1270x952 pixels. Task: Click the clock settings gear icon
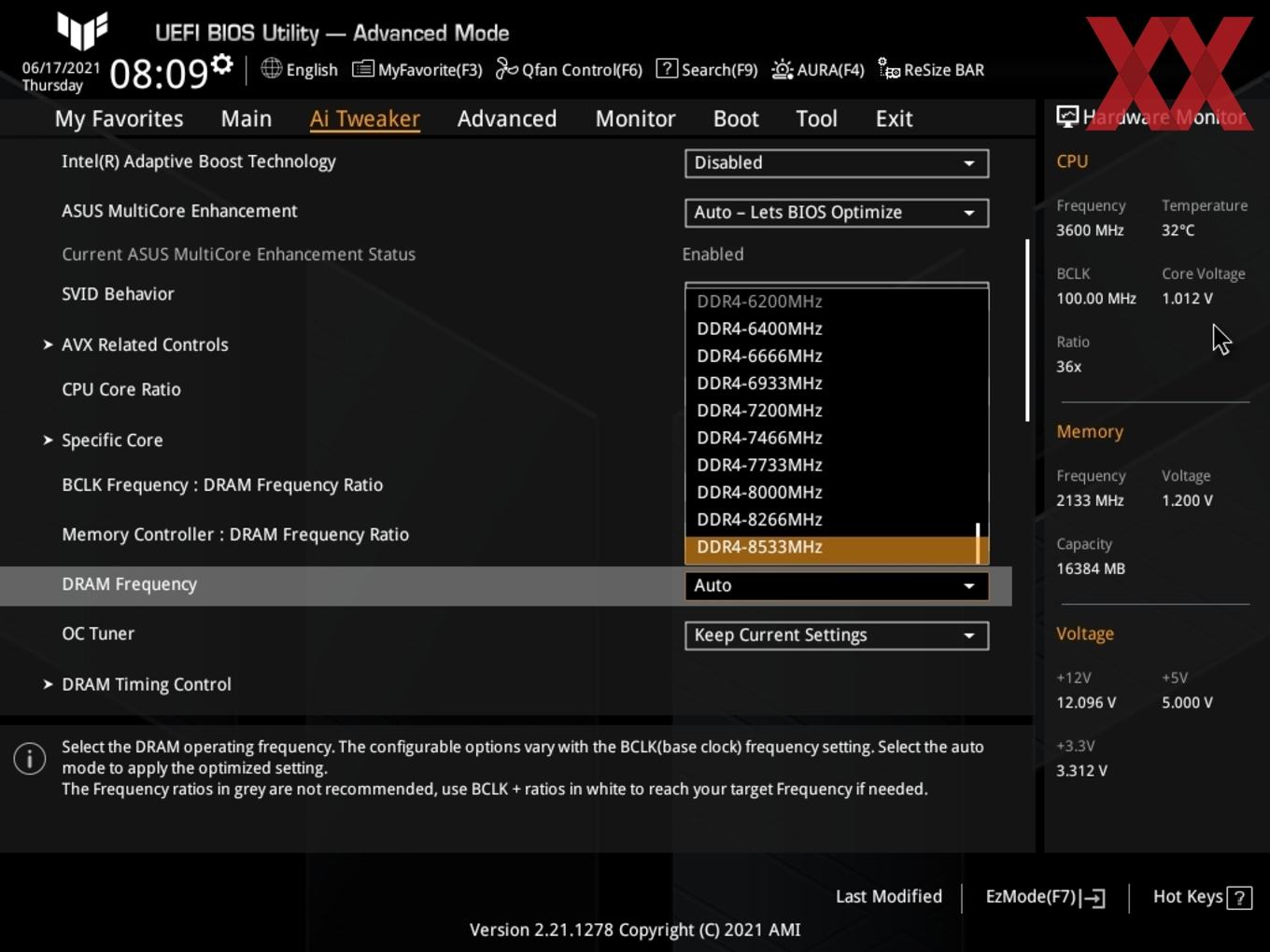point(222,64)
